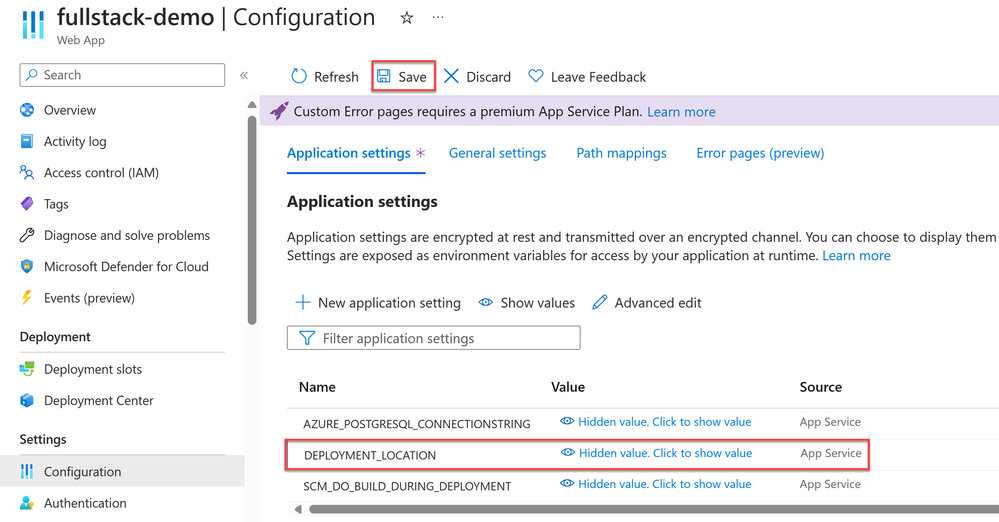The width and height of the screenshot is (999, 522).
Task: Click the Overview globe icon
Action: point(27,110)
